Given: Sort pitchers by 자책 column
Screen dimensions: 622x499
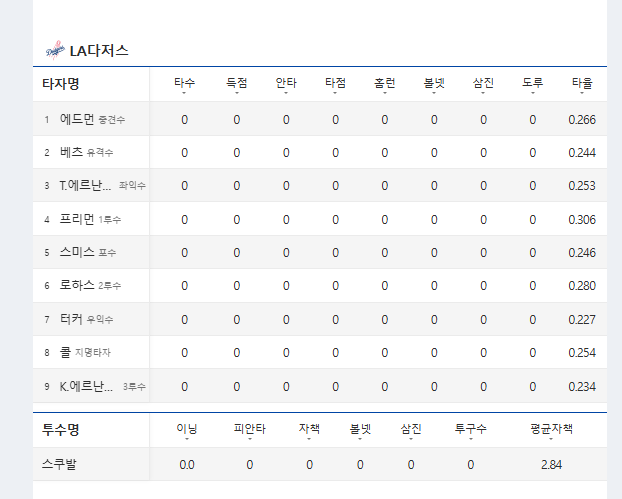Looking at the screenshot, I should 309,430.
